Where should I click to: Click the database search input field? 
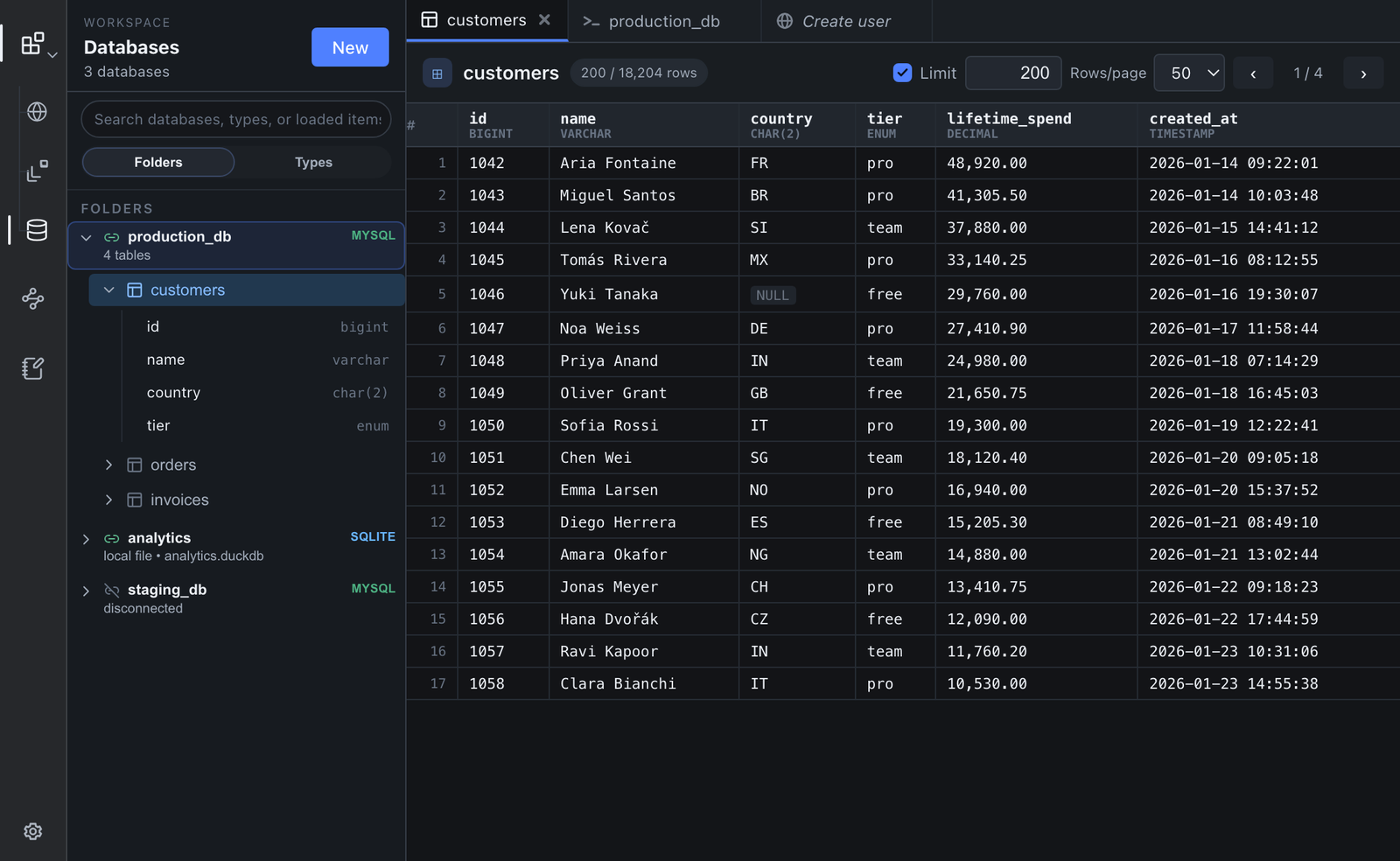pos(236,119)
